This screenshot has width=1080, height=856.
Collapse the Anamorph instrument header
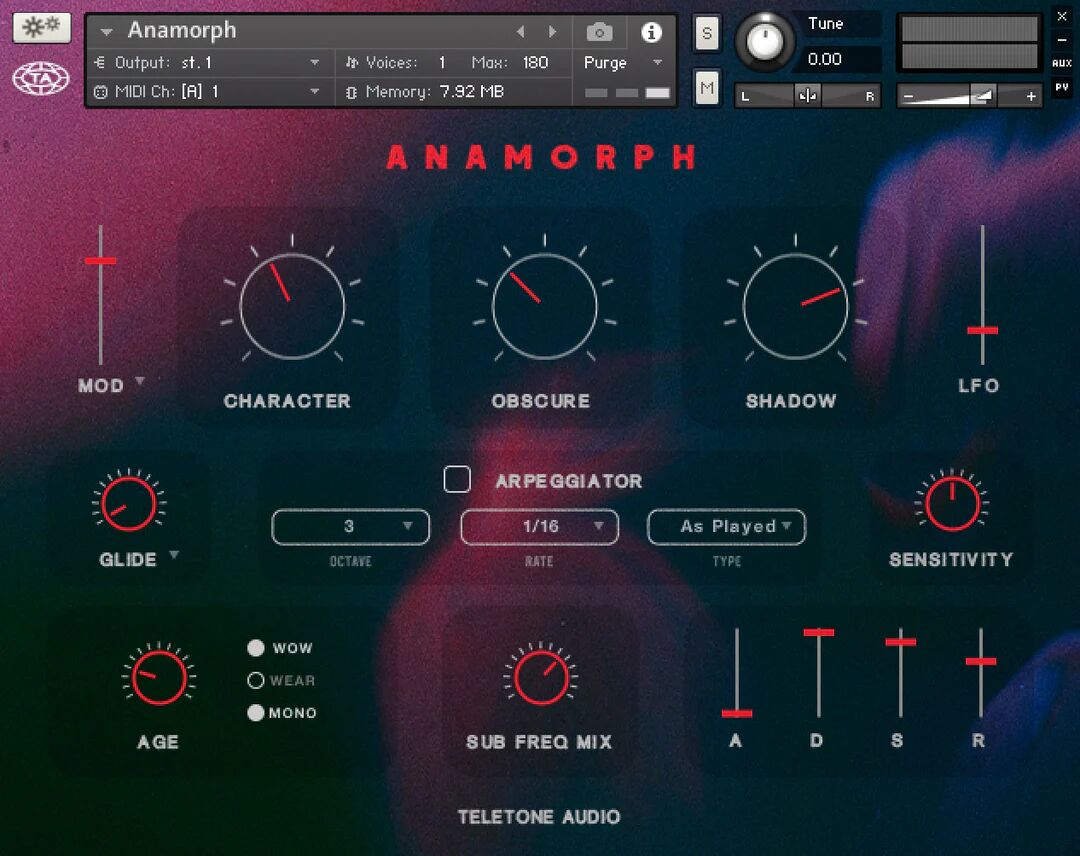tap(107, 31)
